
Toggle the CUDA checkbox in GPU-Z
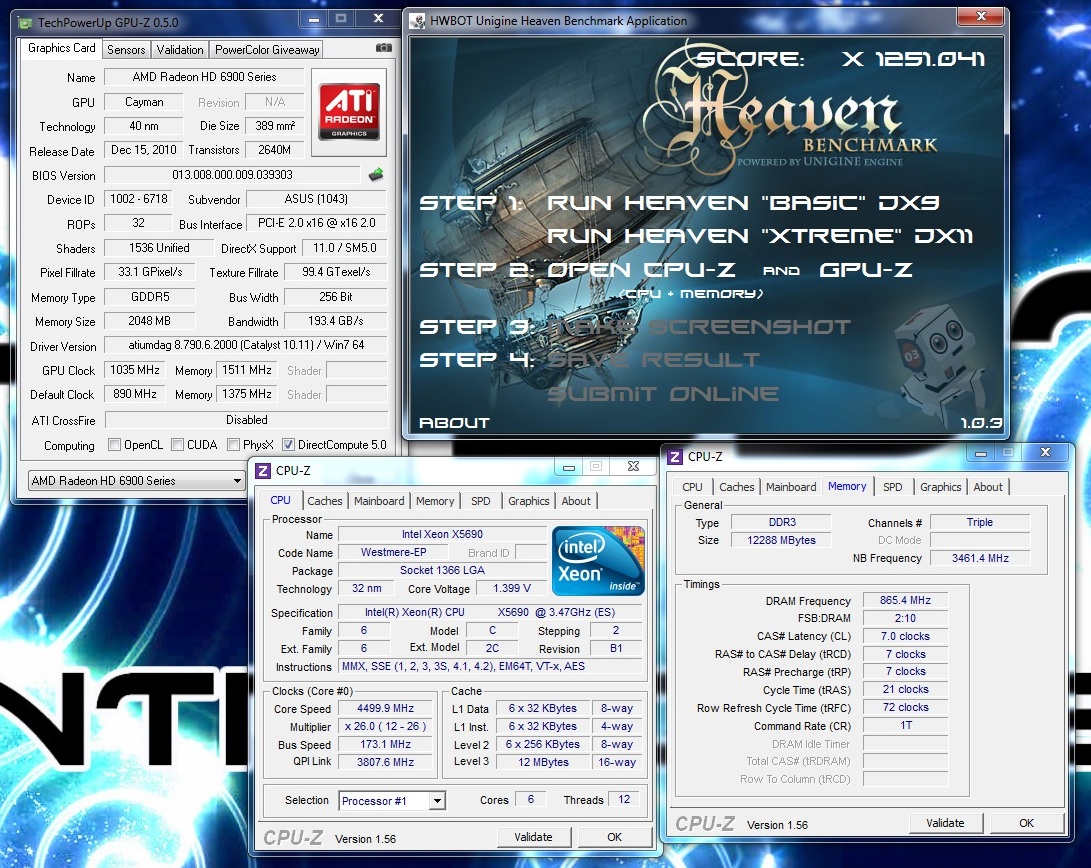click(177, 444)
